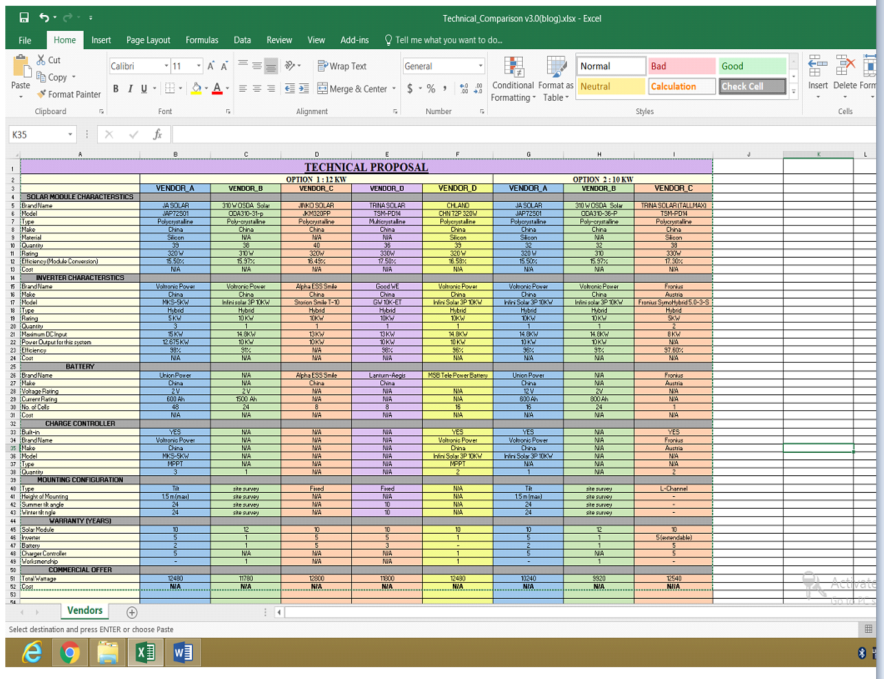Apply the Neutral cell style
Image resolution: width=884 pixels, height=679 pixels.
[x=611, y=86]
